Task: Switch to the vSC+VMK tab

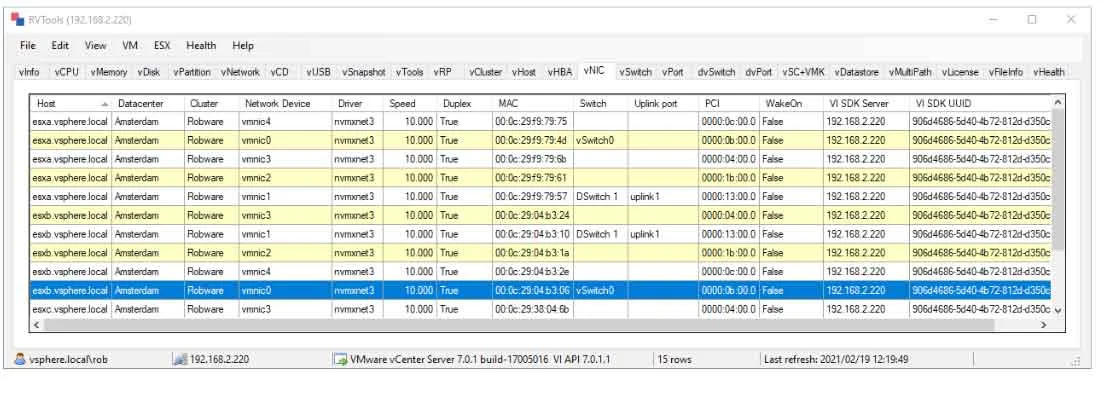Action: (x=803, y=72)
